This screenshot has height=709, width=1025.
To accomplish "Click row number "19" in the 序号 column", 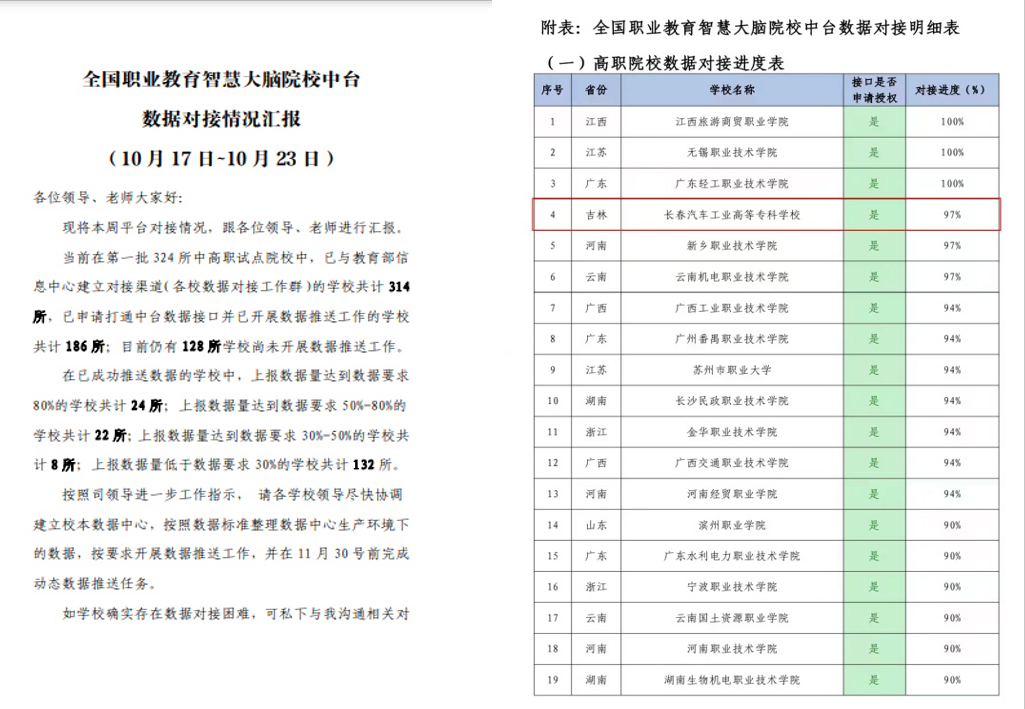I will [x=552, y=680].
